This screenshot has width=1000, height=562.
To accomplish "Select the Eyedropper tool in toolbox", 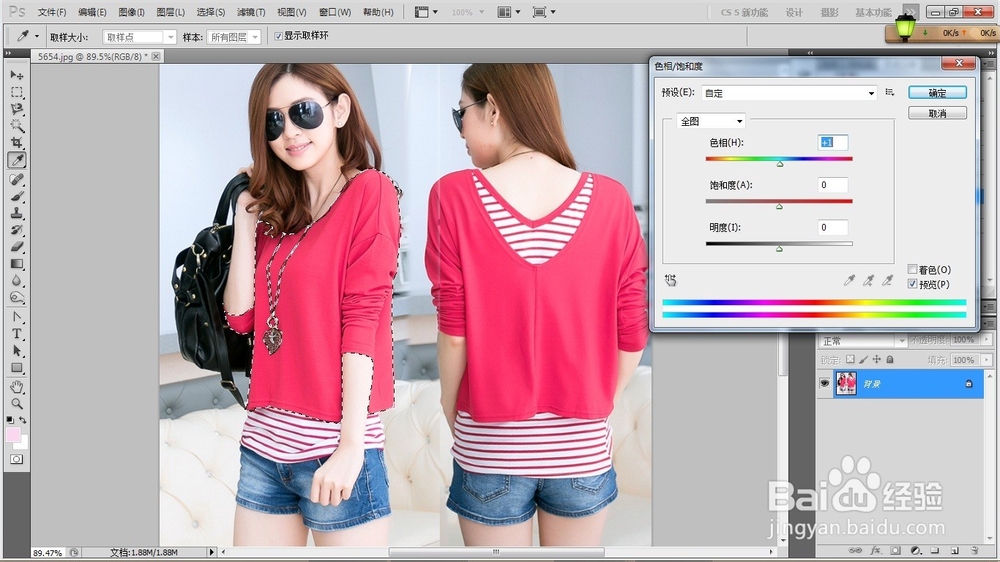I will pyautogui.click(x=17, y=160).
